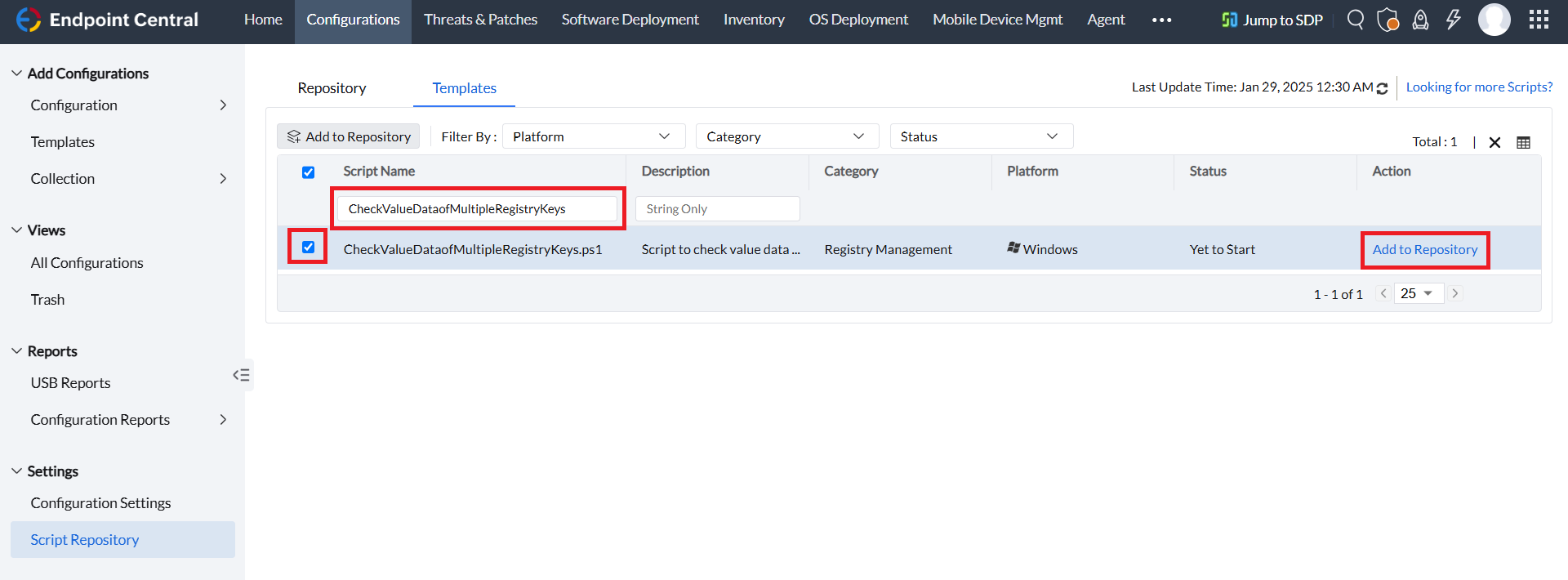Open the Threats & Patches menu
Image resolution: width=1568 pixels, height=580 pixels.
click(x=480, y=20)
